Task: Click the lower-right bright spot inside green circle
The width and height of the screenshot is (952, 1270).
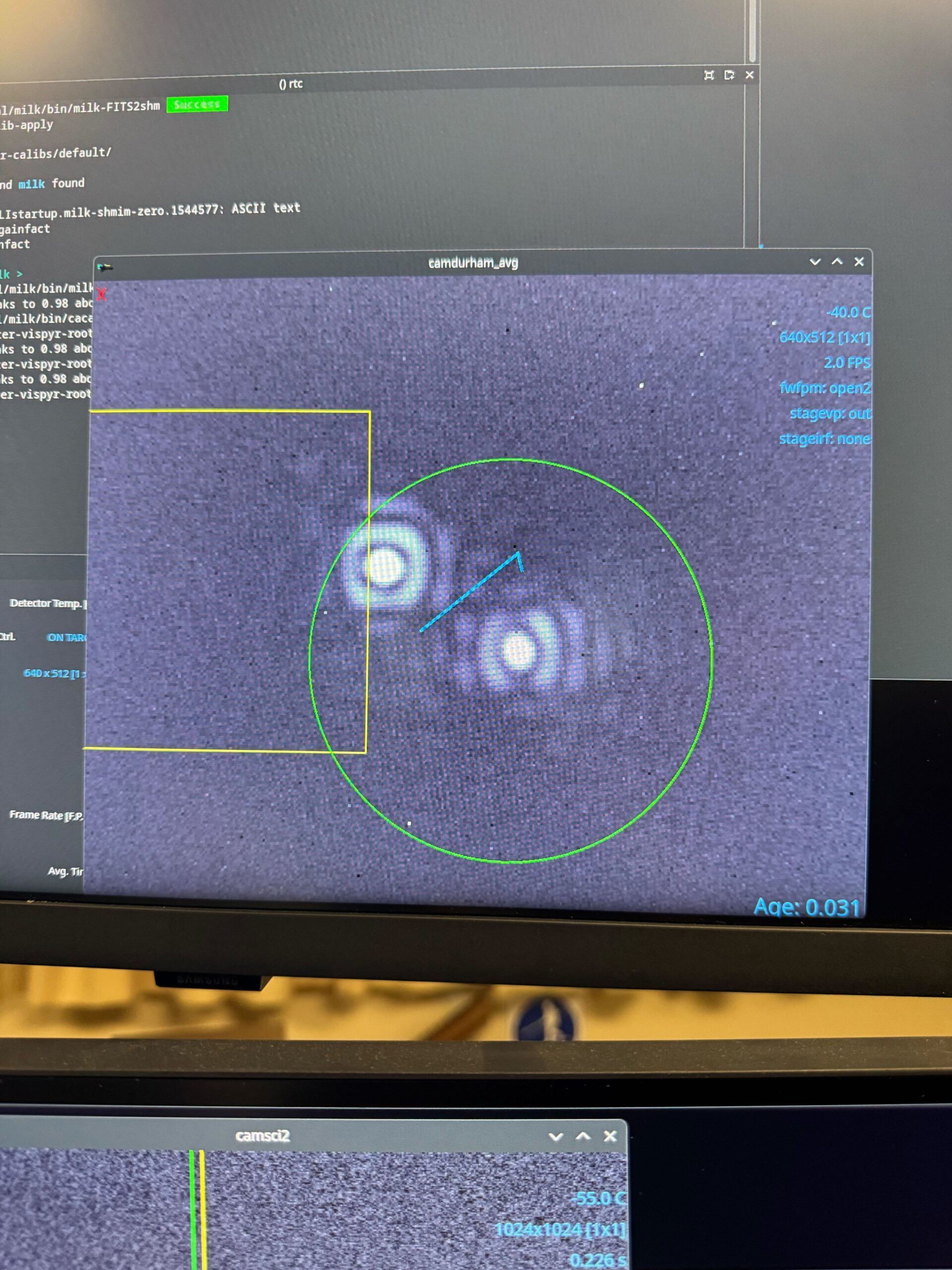Action: 519,650
